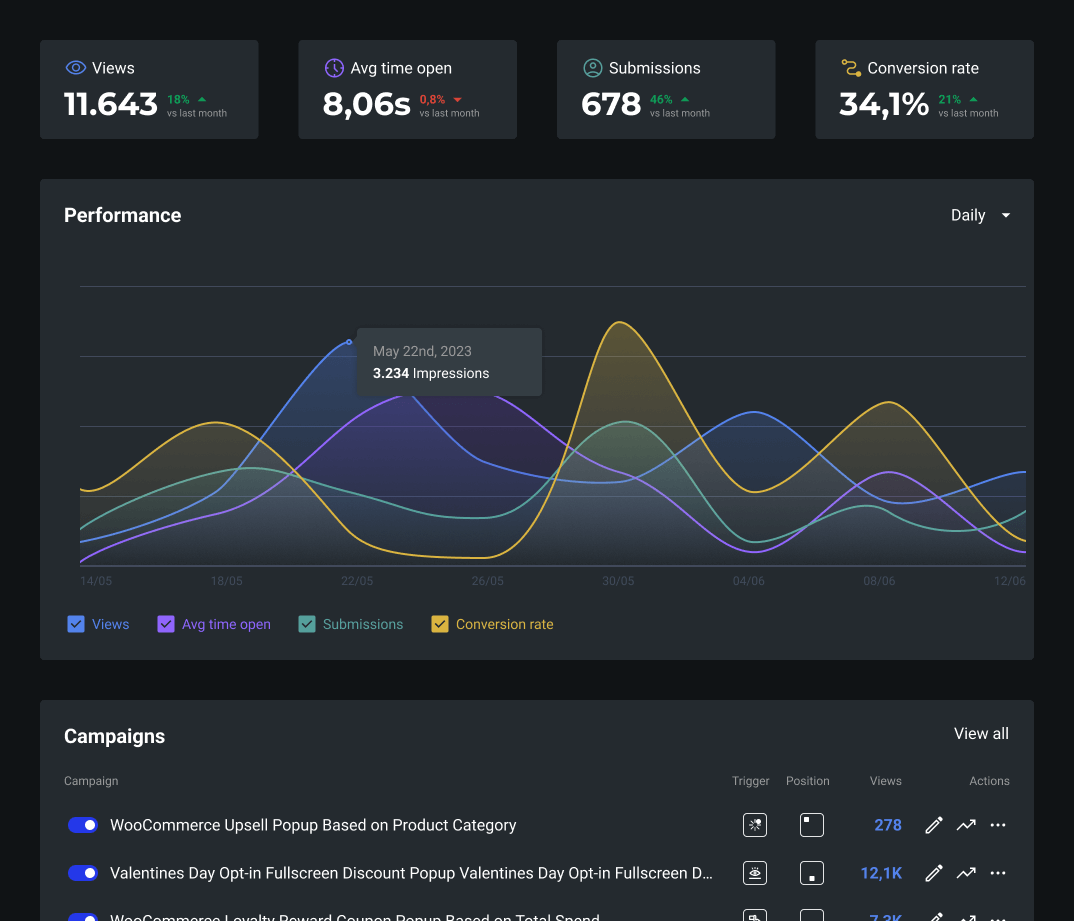Uncheck the Conversion rate legend checkbox
The image size is (1074, 921).
pyautogui.click(x=440, y=623)
